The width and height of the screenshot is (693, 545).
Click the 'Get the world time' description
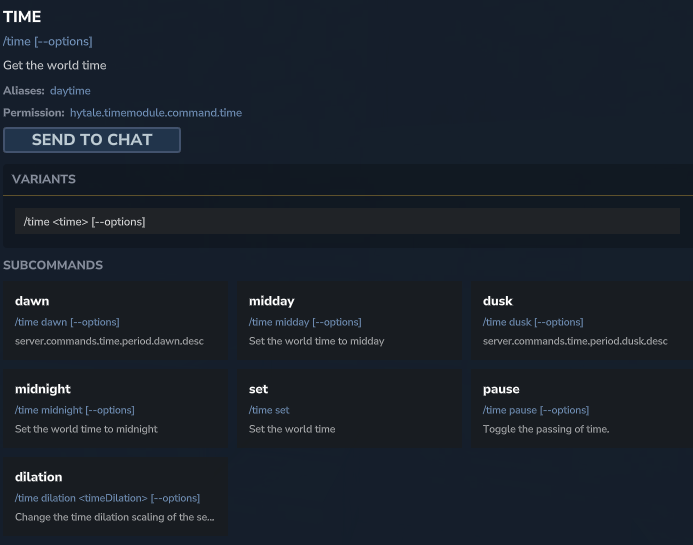pyautogui.click(x=55, y=66)
